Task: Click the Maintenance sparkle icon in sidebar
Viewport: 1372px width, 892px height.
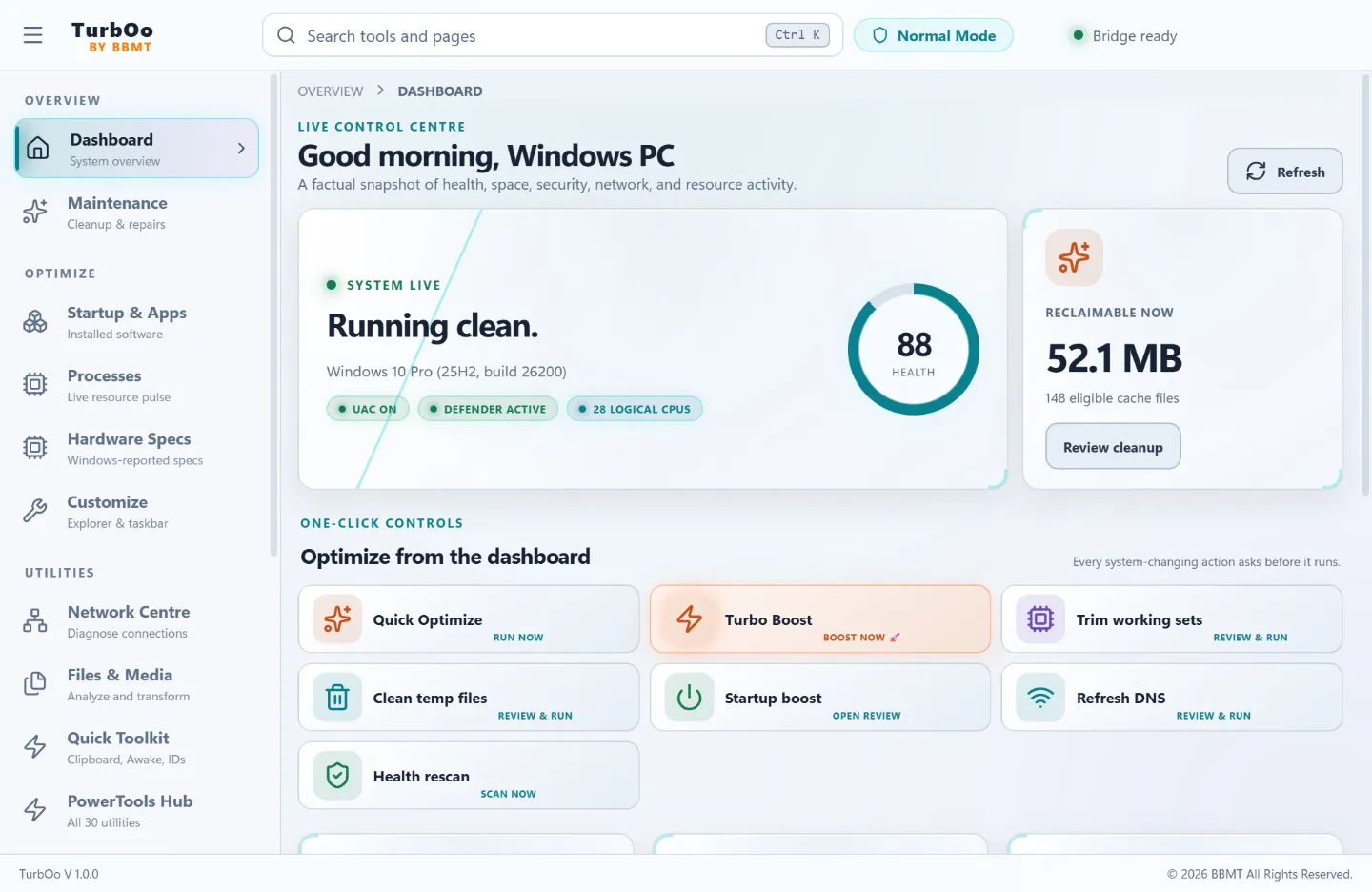Action: click(x=35, y=211)
